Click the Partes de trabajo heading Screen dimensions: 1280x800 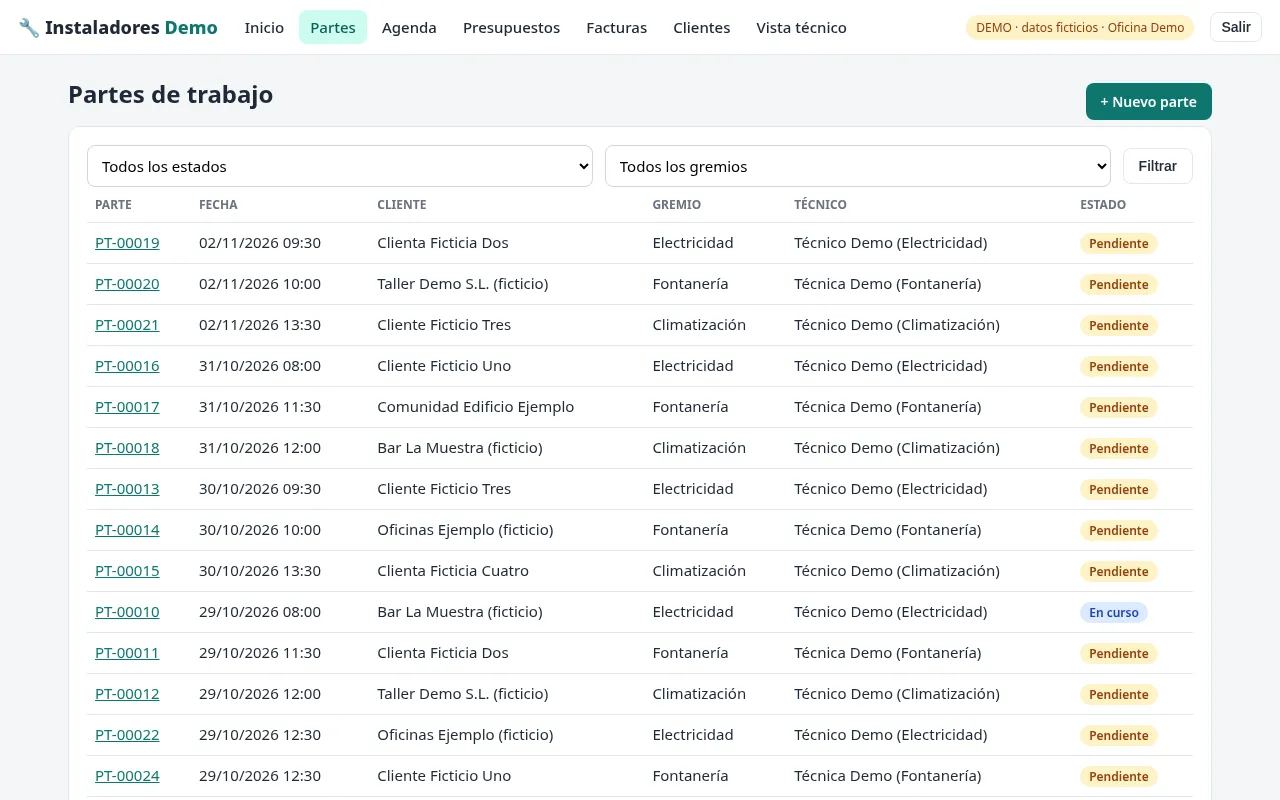pos(171,95)
